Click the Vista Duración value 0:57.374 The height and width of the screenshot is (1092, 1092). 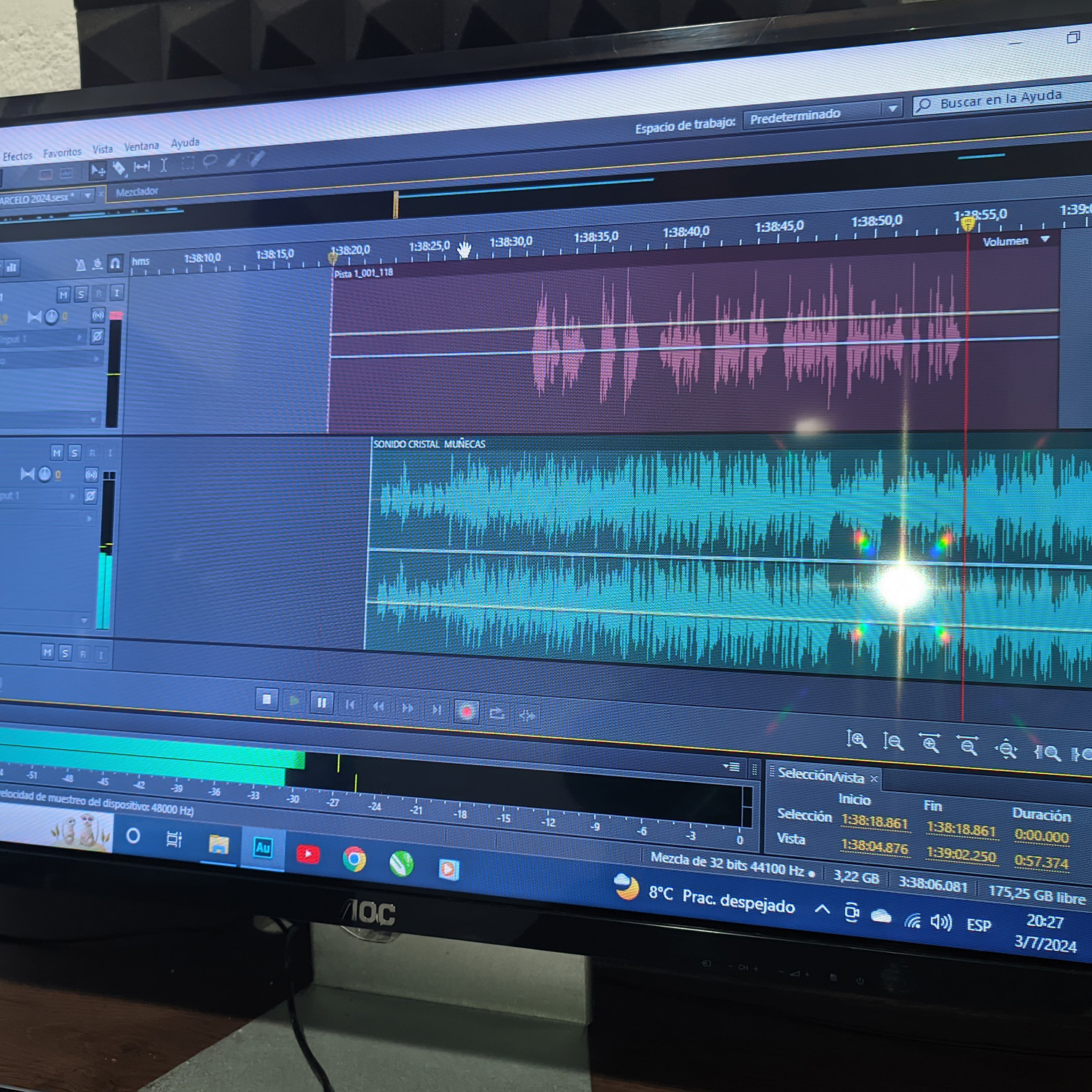(x=1041, y=863)
